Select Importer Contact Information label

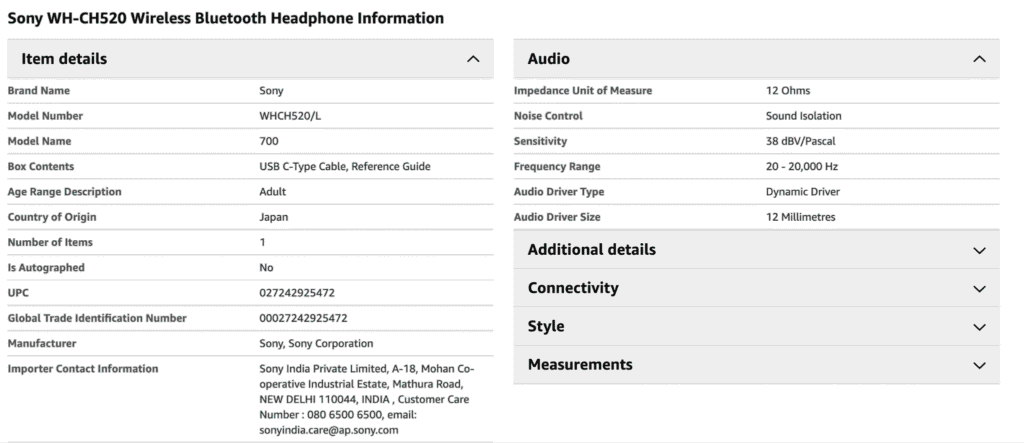point(82,369)
